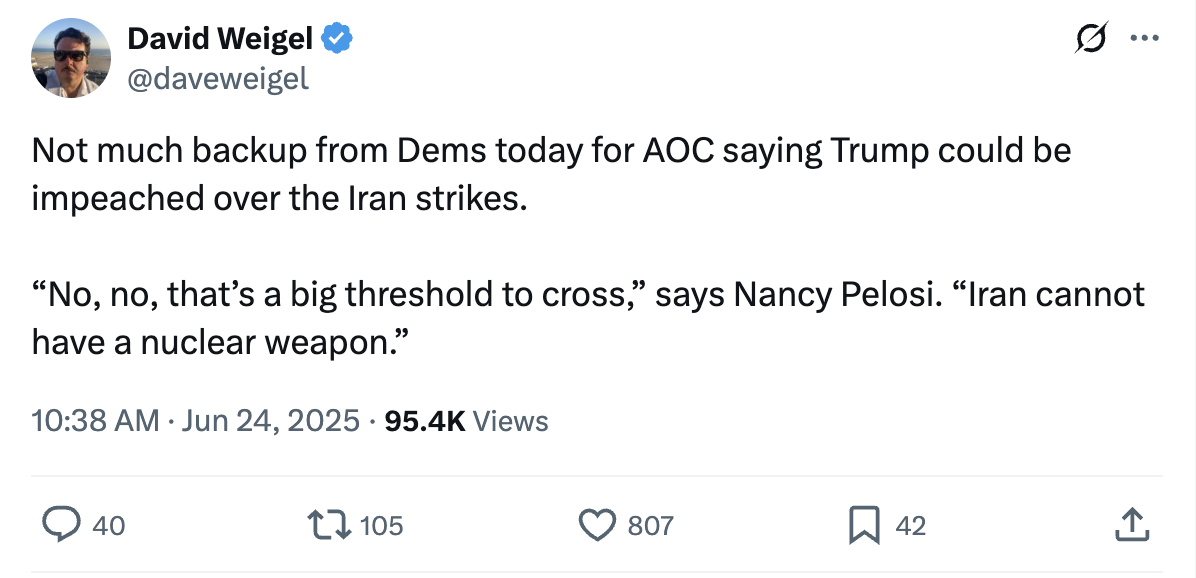Click the tweet's first paragraph about AOC
The image size is (1196, 578).
550,174
